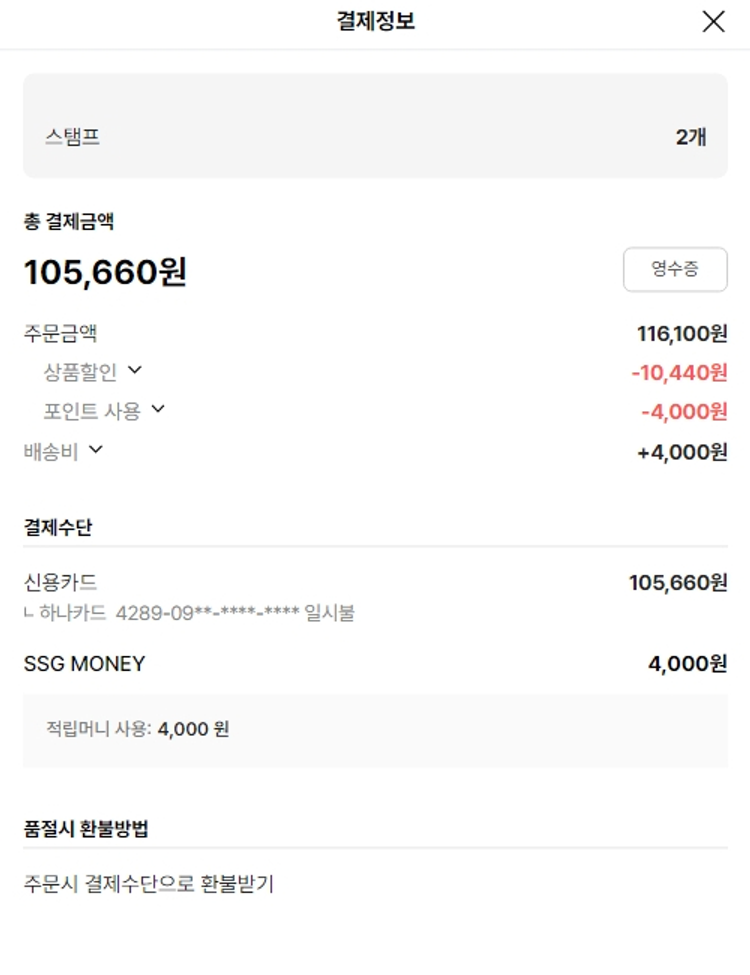Screen dimensions: 750x975
Task: Open the 영수증 receipt
Action: pyautogui.click(x=675, y=269)
